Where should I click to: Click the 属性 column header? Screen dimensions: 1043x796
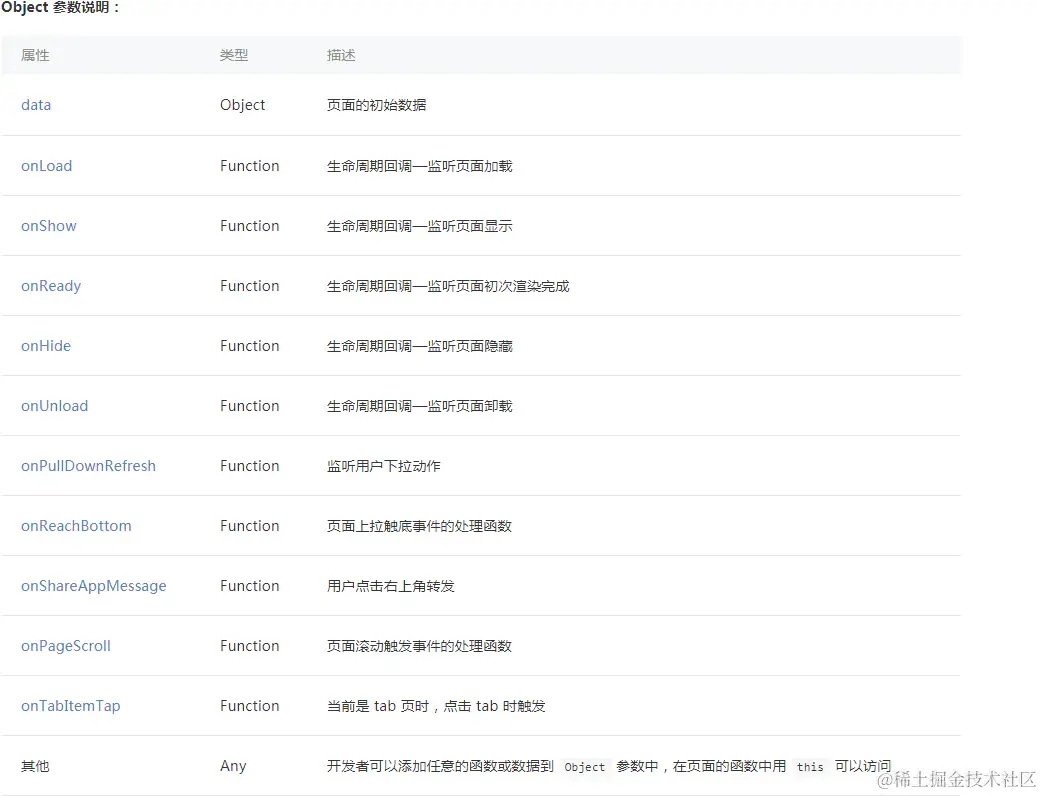(x=35, y=56)
